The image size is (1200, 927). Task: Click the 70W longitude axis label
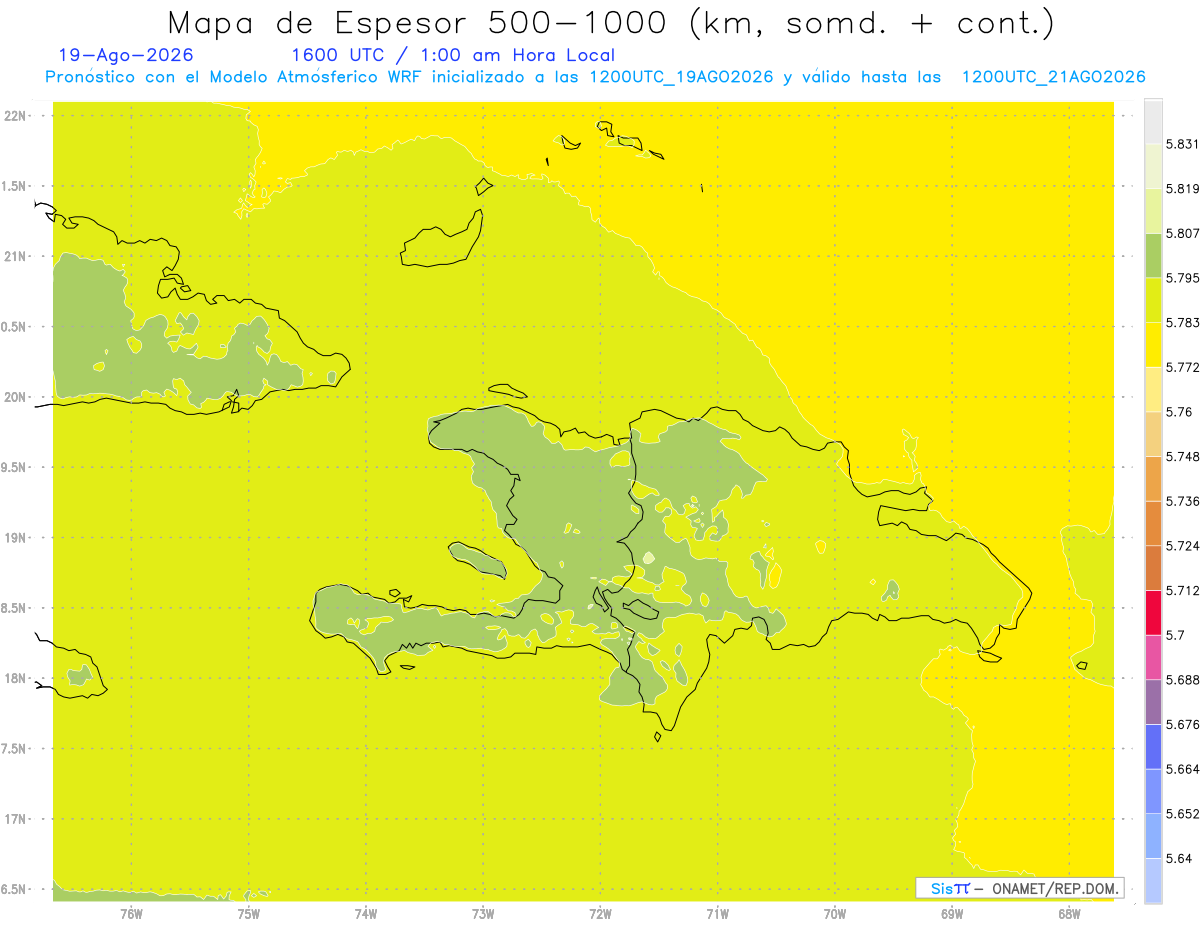pyautogui.click(x=834, y=913)
